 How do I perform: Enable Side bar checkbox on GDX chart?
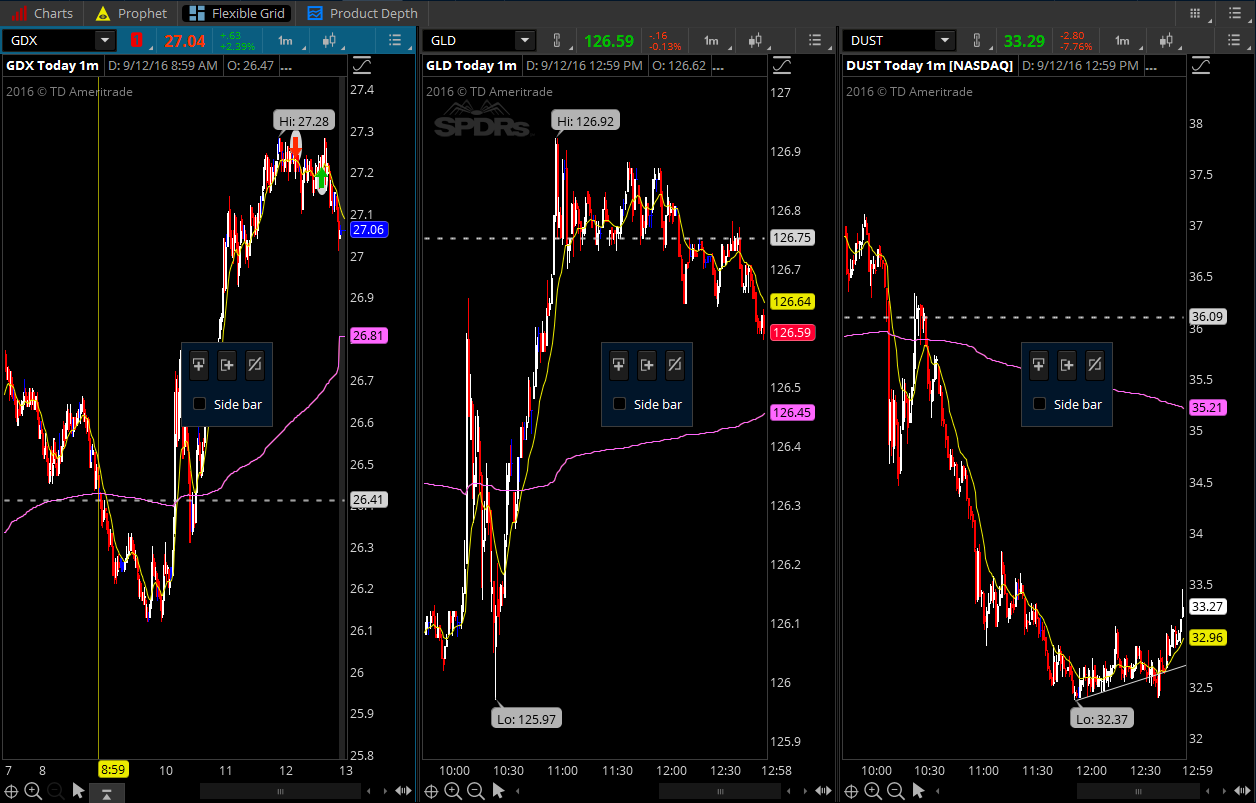(x=199, y=404)
